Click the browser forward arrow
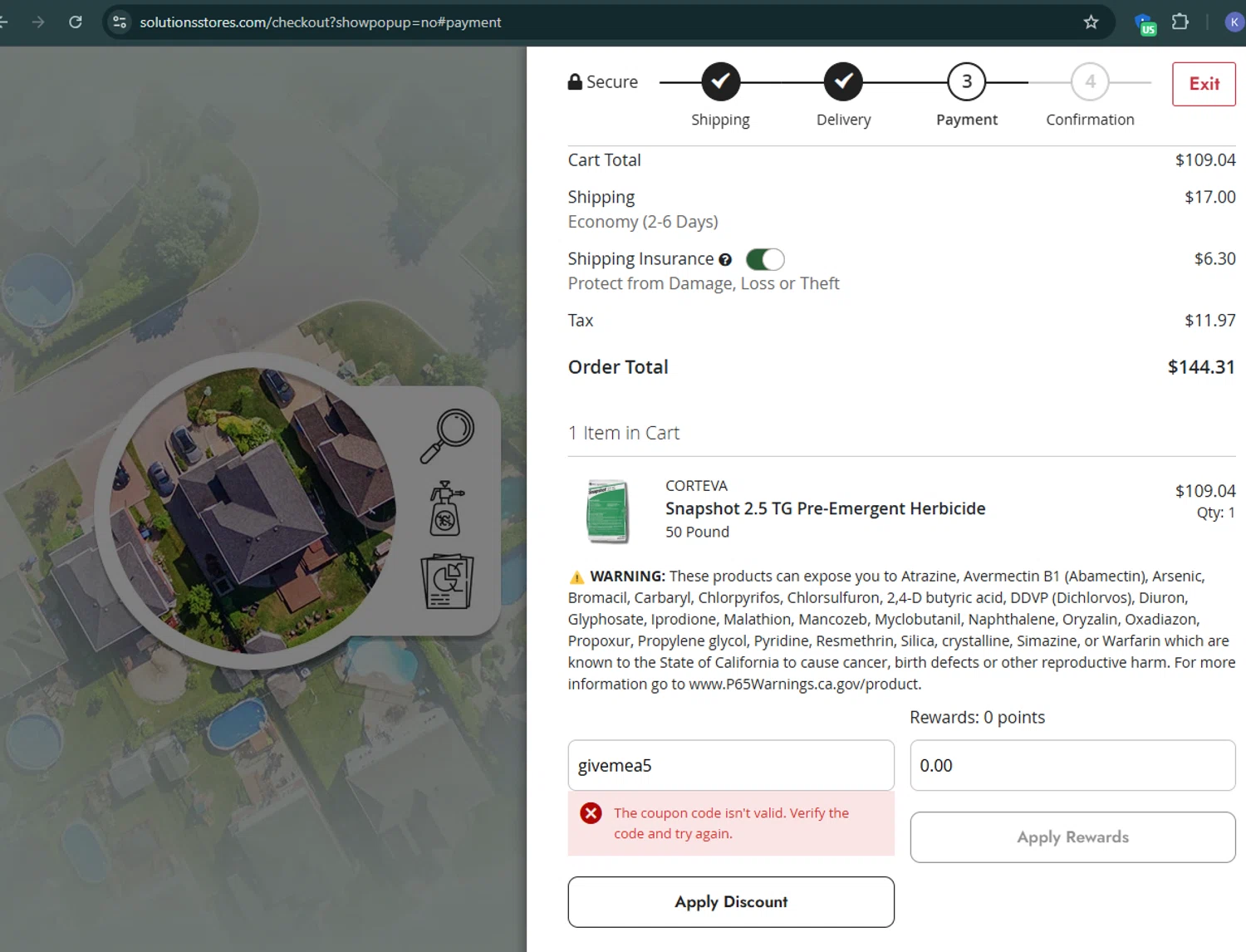Screen dimensions: 1246x952 pos(38,22)
